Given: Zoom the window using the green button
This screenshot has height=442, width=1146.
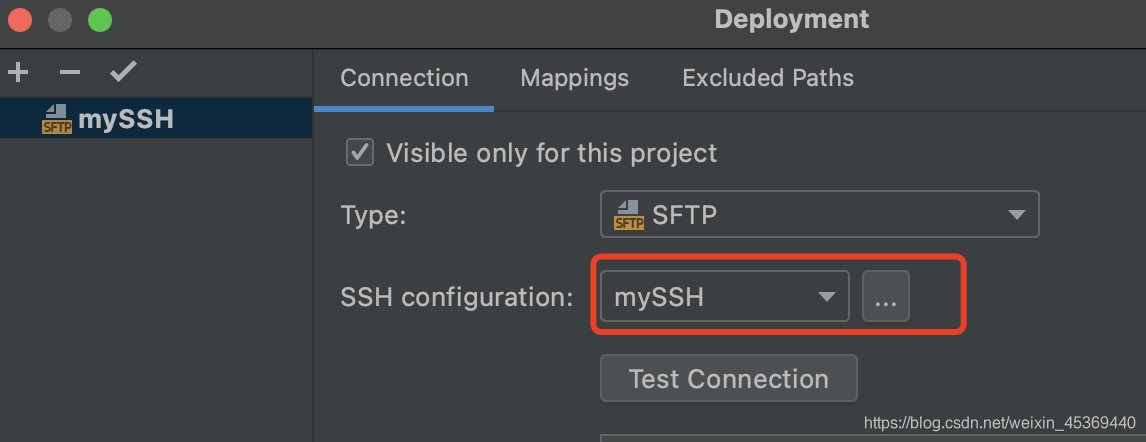Looking at the screenshot, I should (99, 19).
